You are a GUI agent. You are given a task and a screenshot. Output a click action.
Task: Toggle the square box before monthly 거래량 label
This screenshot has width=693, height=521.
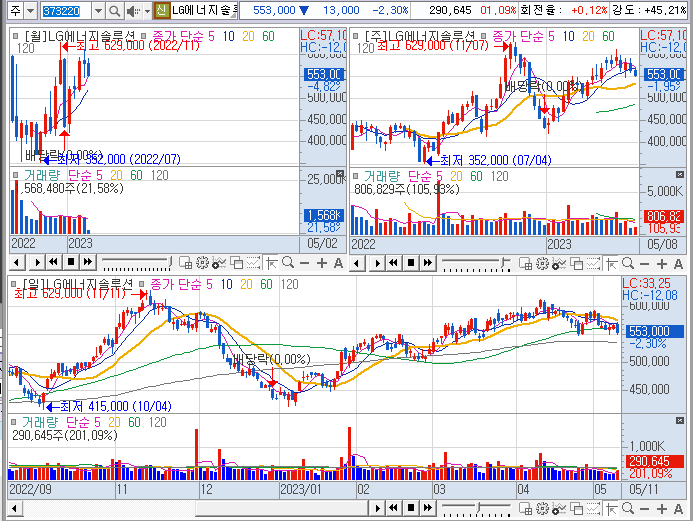pyautogui.click(x=16, y=175)
